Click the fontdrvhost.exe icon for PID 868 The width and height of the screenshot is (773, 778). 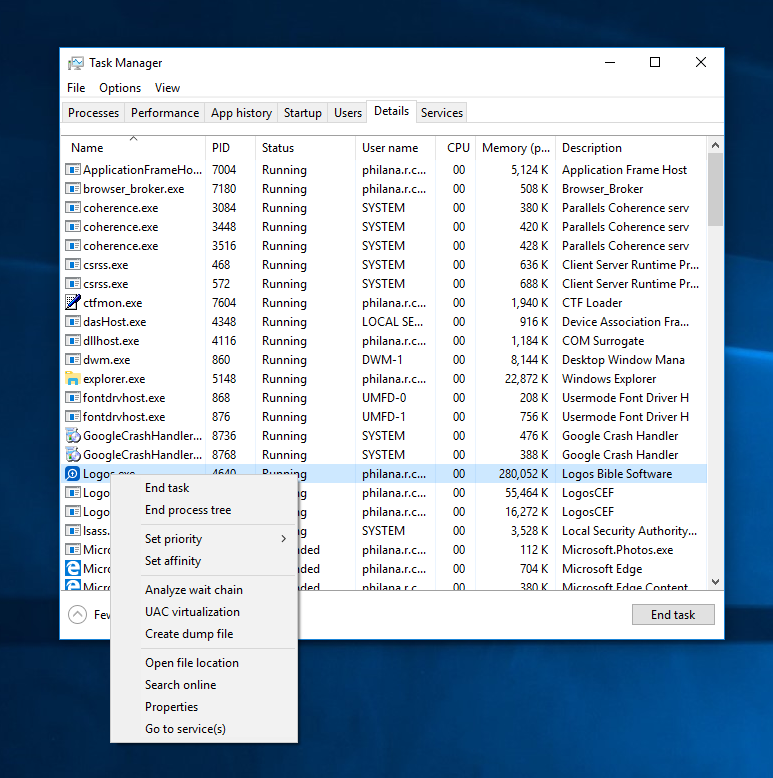(73, 397)
